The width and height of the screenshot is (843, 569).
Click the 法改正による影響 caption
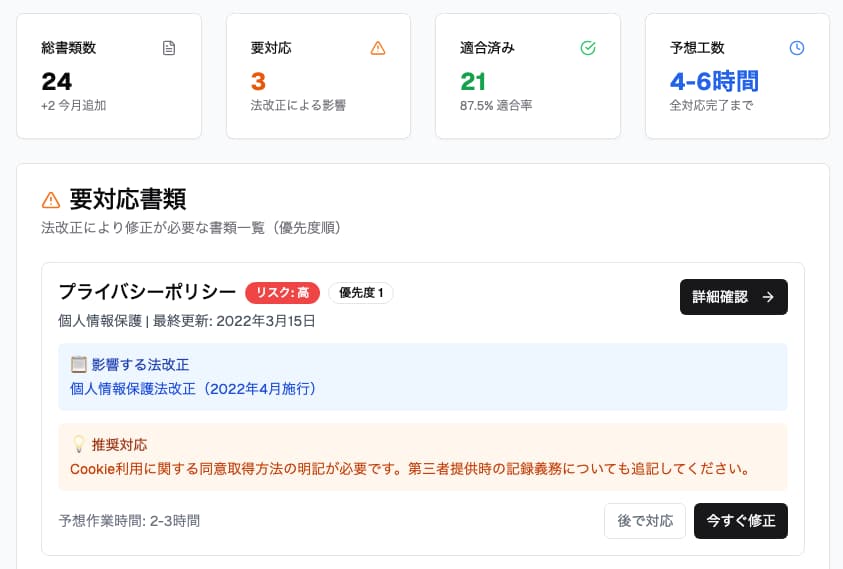298,105
